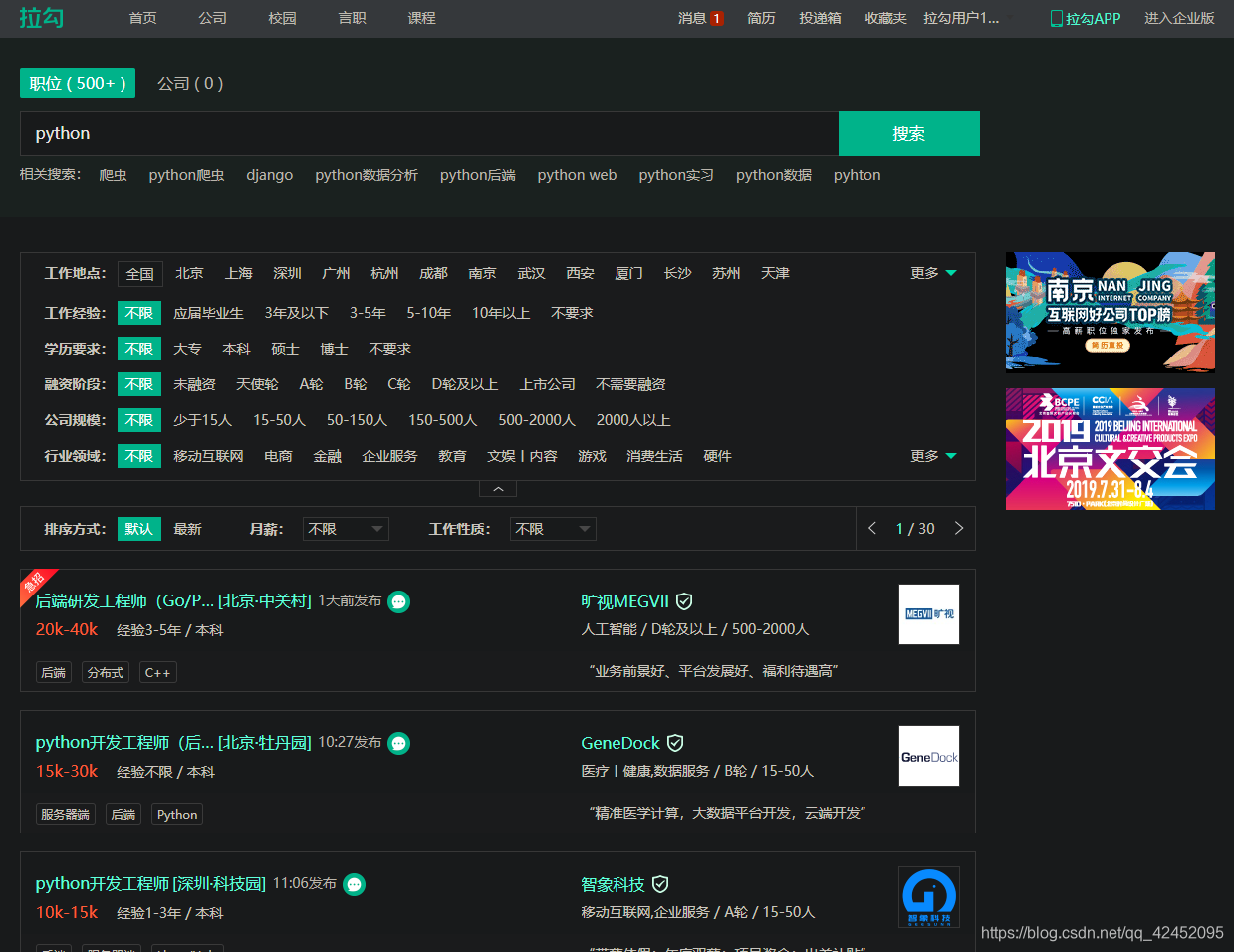Open python开发工程师 北京·牡丹园 job title
This screenshot has width=1234, height=952.
pos(173,743)
